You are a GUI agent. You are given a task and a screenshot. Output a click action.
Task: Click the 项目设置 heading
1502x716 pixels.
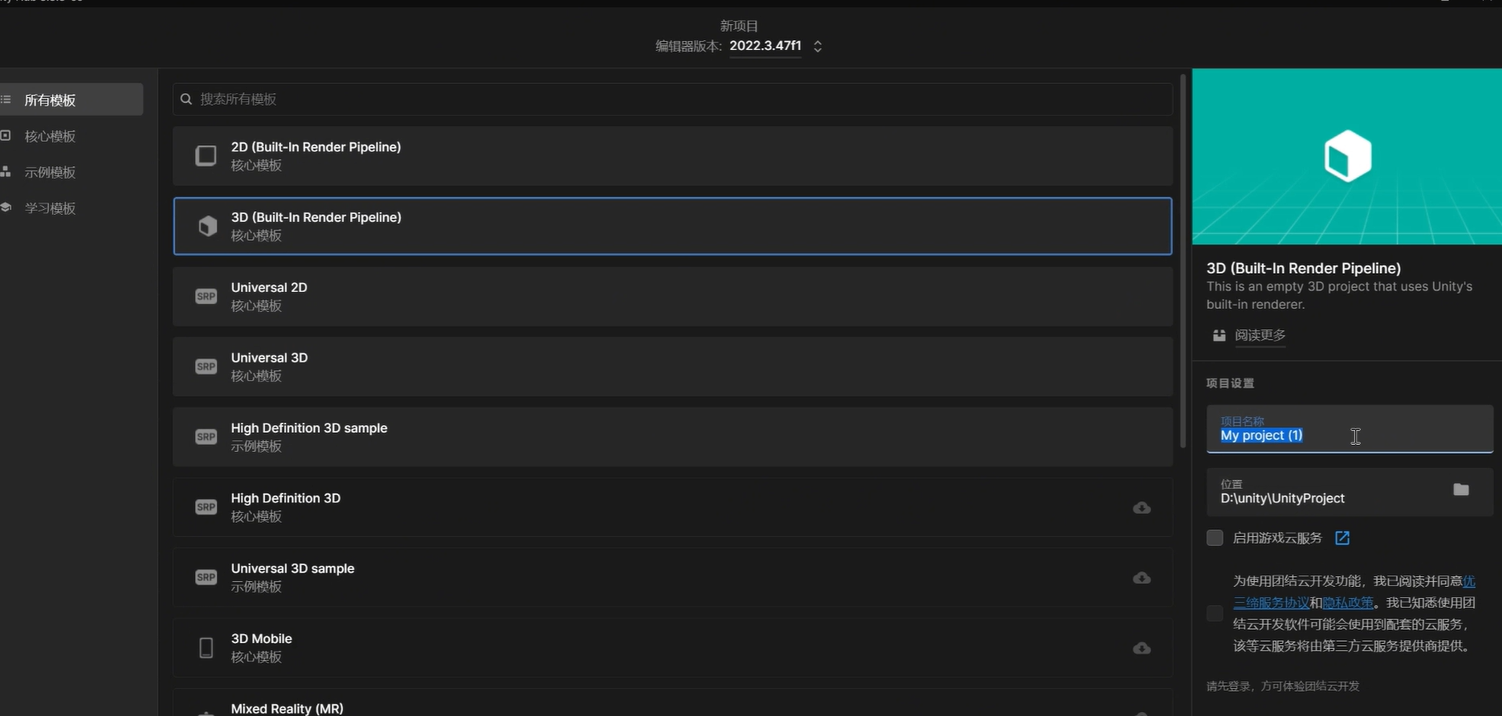(1230, 383)
